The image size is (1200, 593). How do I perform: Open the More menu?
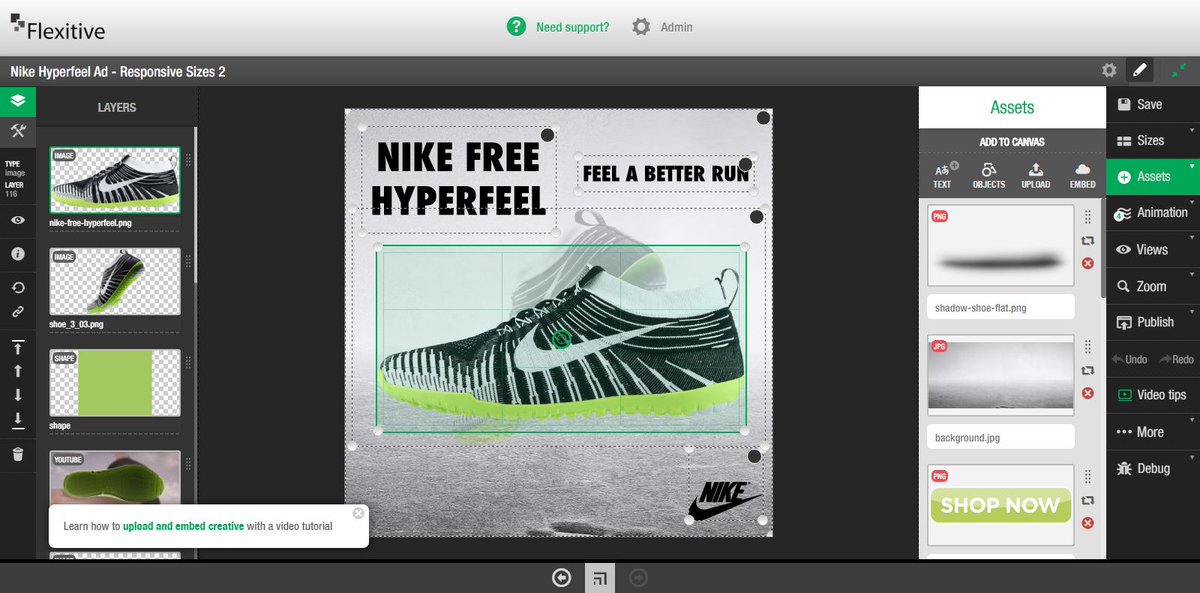point(1152,432)
